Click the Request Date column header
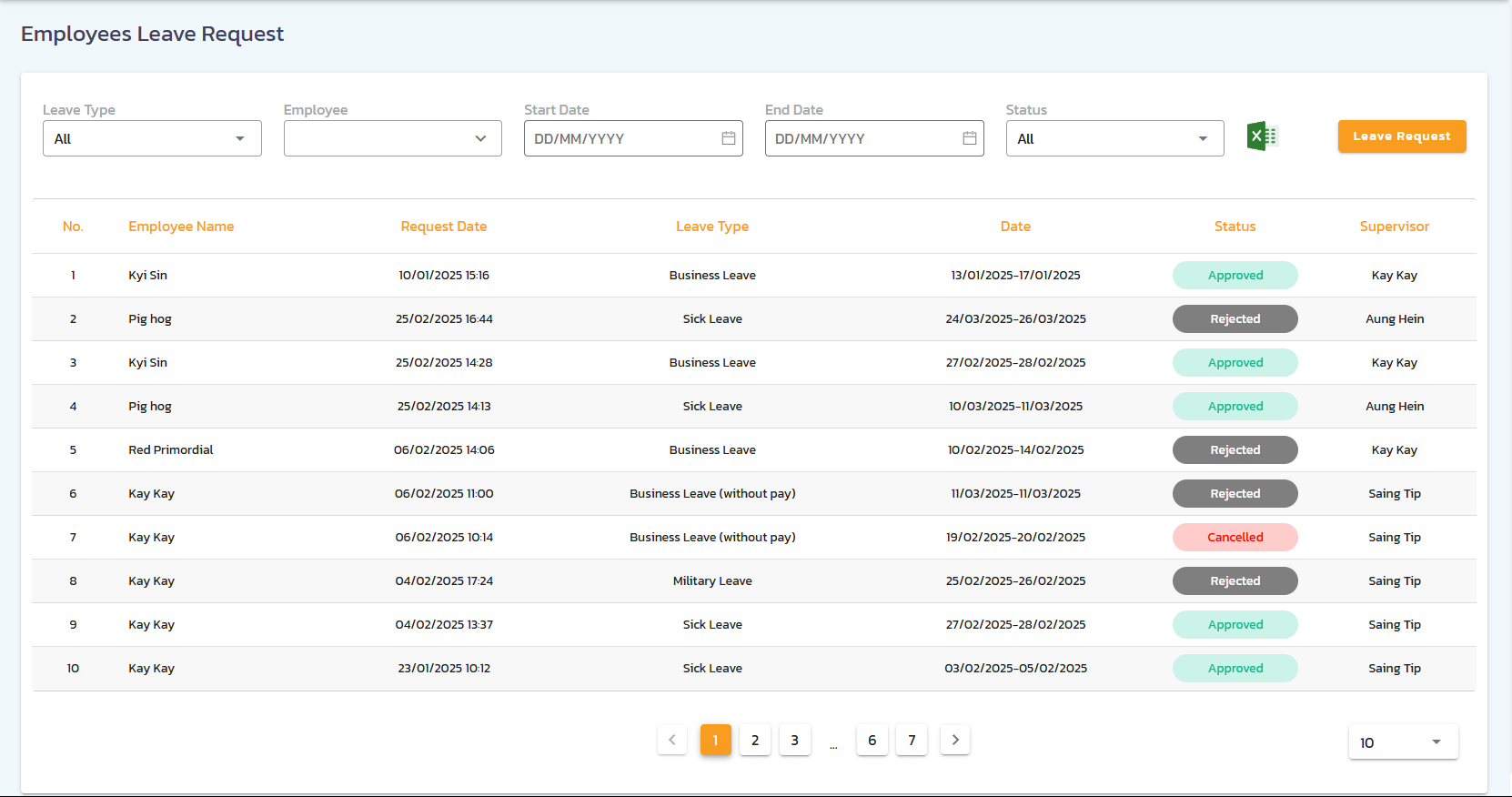The width and height of the screenshot is (1512, 797). click(x=443, y=227)
